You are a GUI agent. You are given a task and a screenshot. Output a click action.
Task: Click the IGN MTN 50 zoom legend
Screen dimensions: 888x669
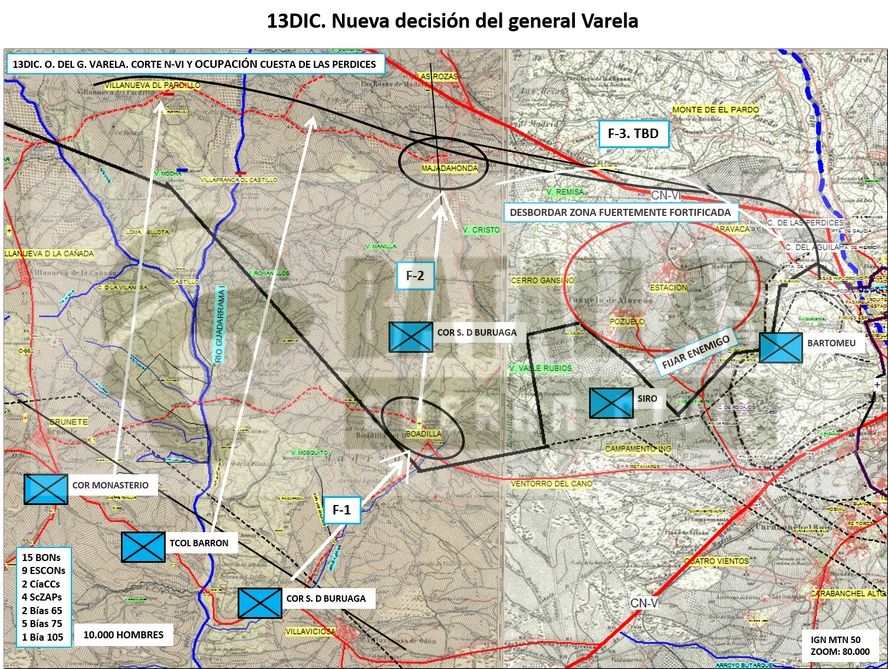[x=840, y=645]
